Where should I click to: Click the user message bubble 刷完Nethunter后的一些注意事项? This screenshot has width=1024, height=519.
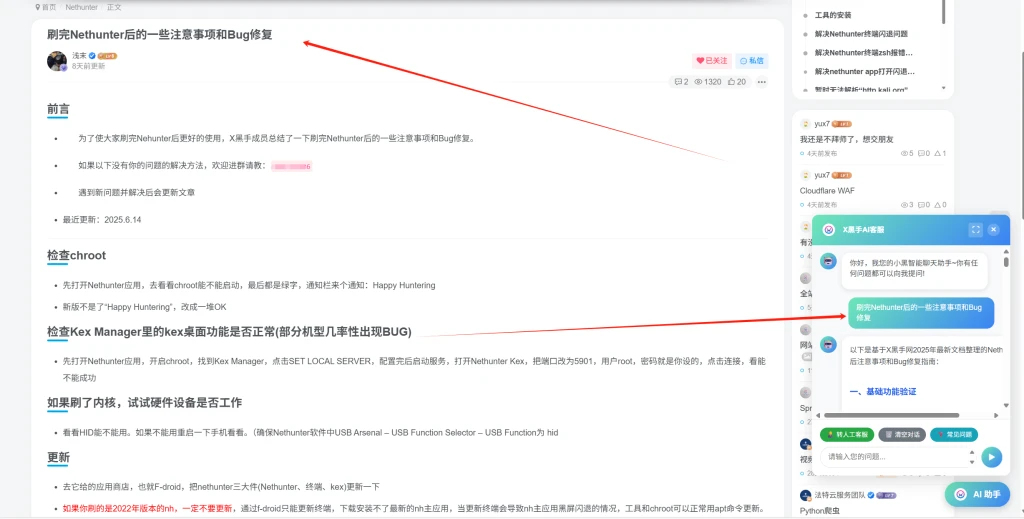pos(921,312)
